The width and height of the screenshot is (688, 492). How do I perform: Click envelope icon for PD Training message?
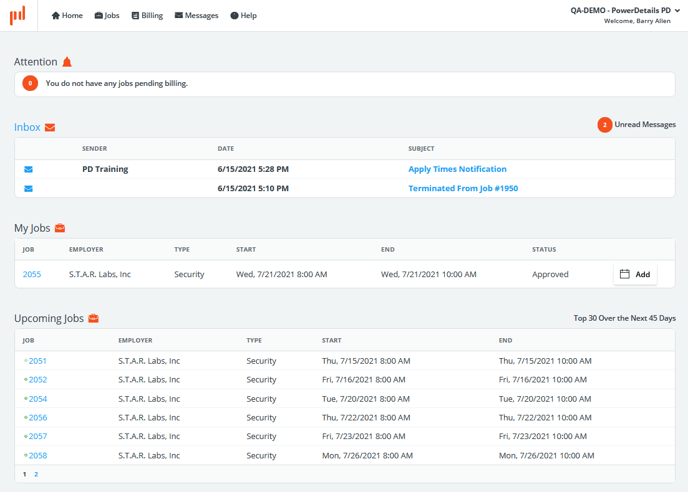point(28,169)
